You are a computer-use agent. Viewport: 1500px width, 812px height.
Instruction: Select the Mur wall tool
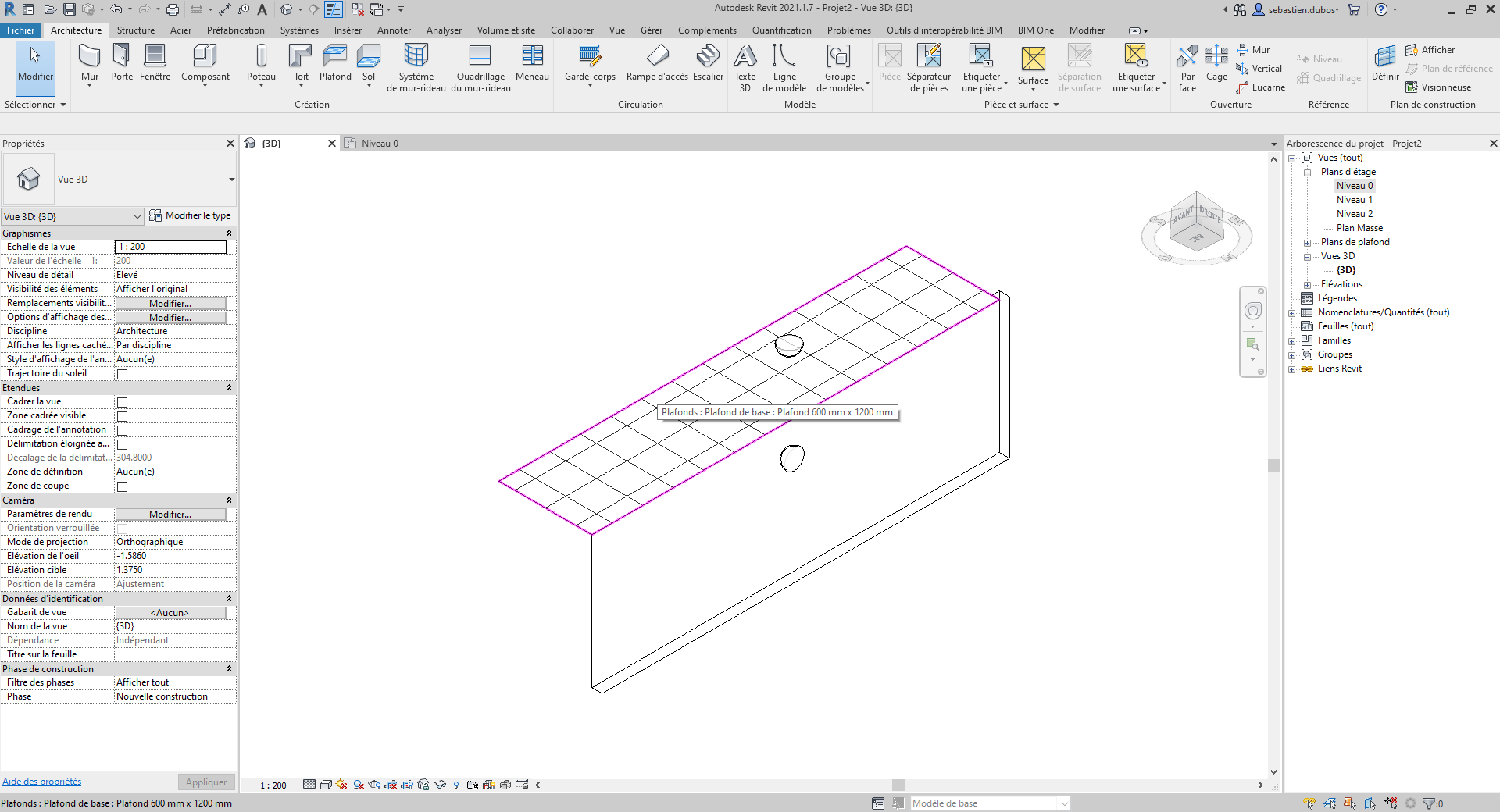90,62
